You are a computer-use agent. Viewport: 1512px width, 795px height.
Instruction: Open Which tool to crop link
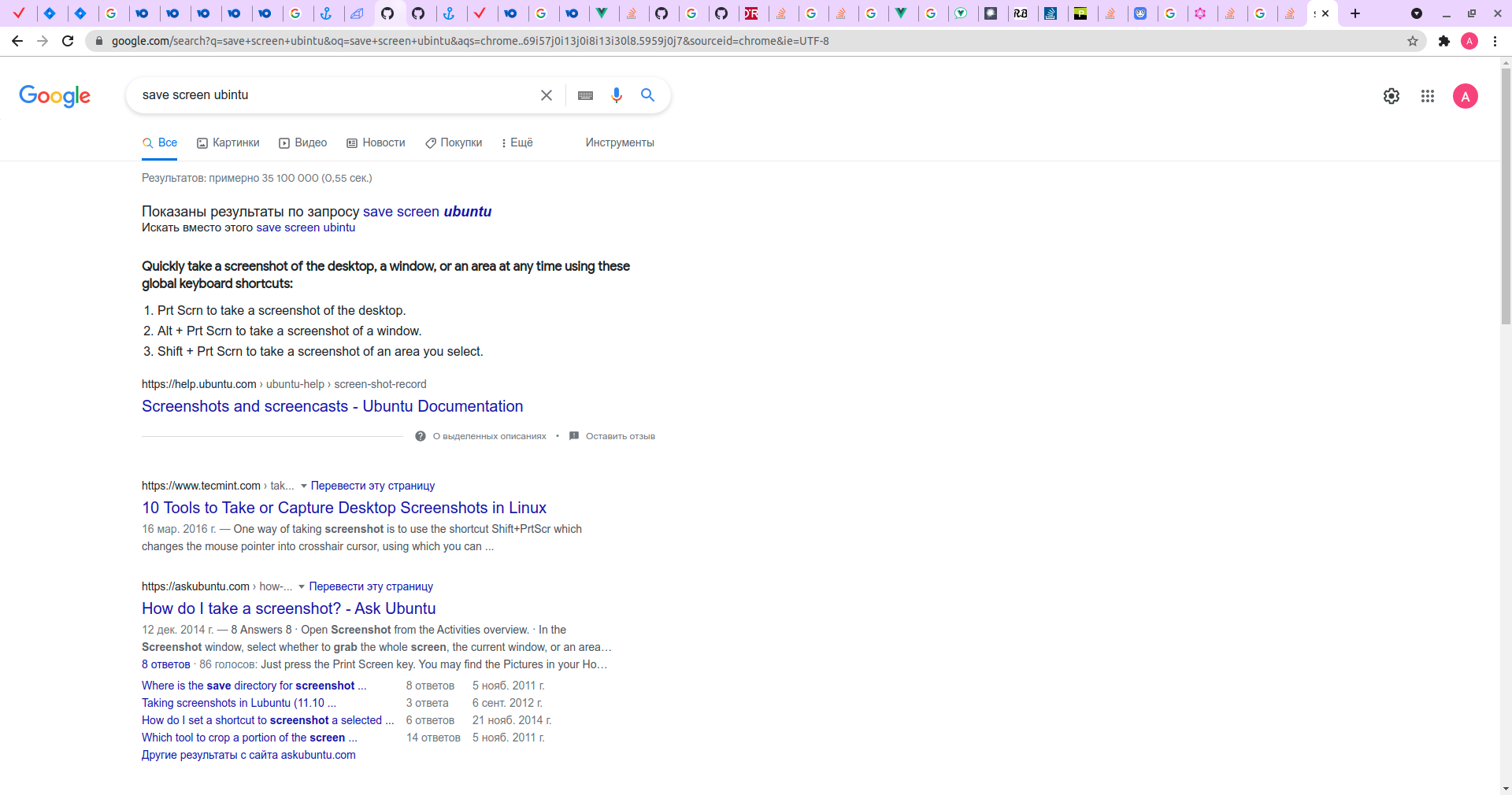(250, 738)
